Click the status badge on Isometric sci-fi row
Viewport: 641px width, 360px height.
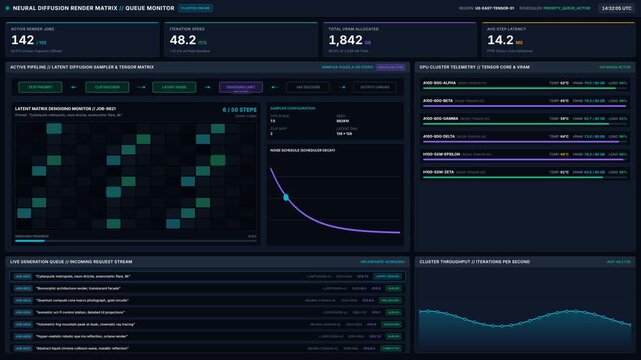pos(394,313)
